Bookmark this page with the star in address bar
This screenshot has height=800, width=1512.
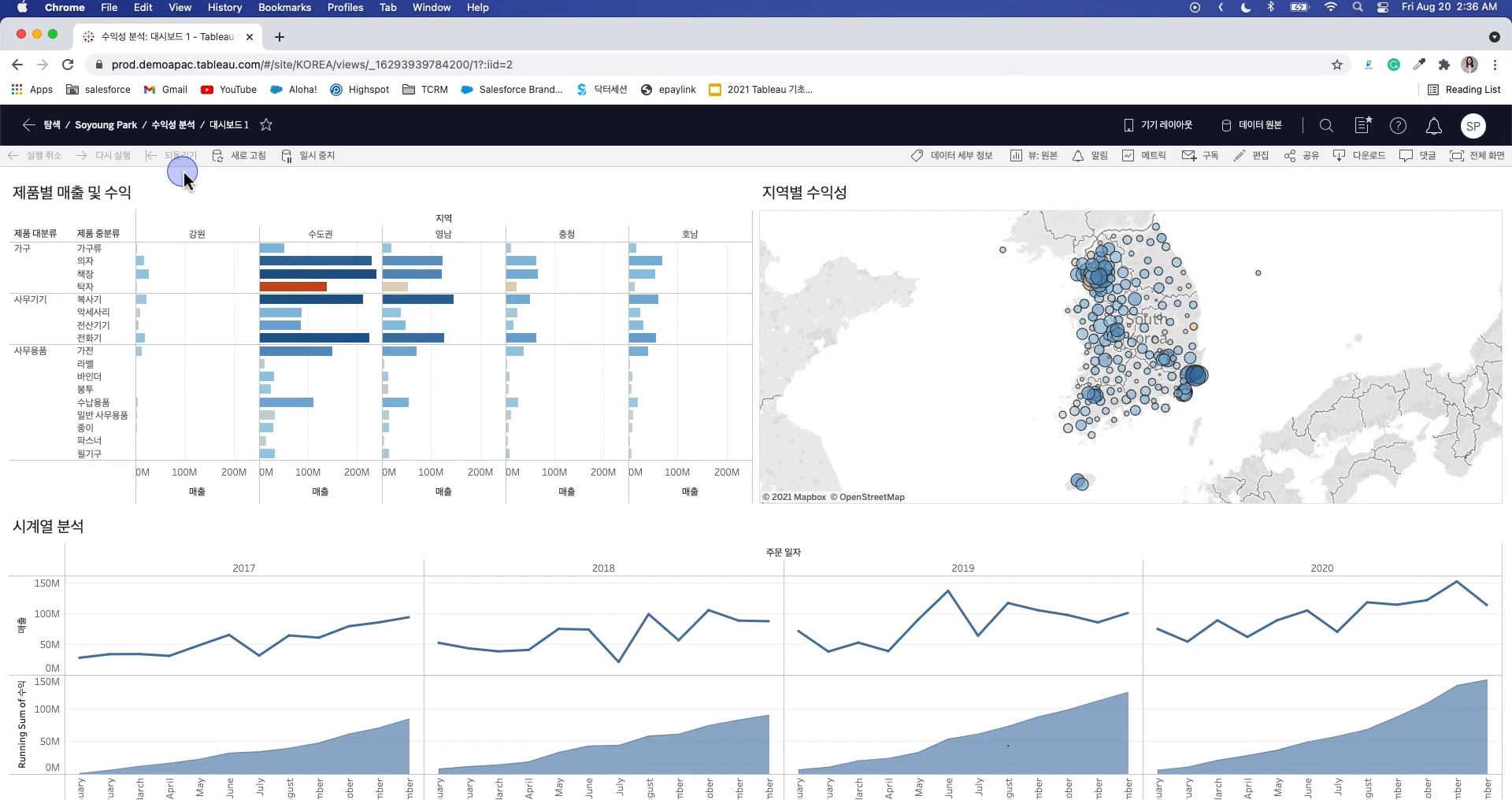(x=1337, y=65)
